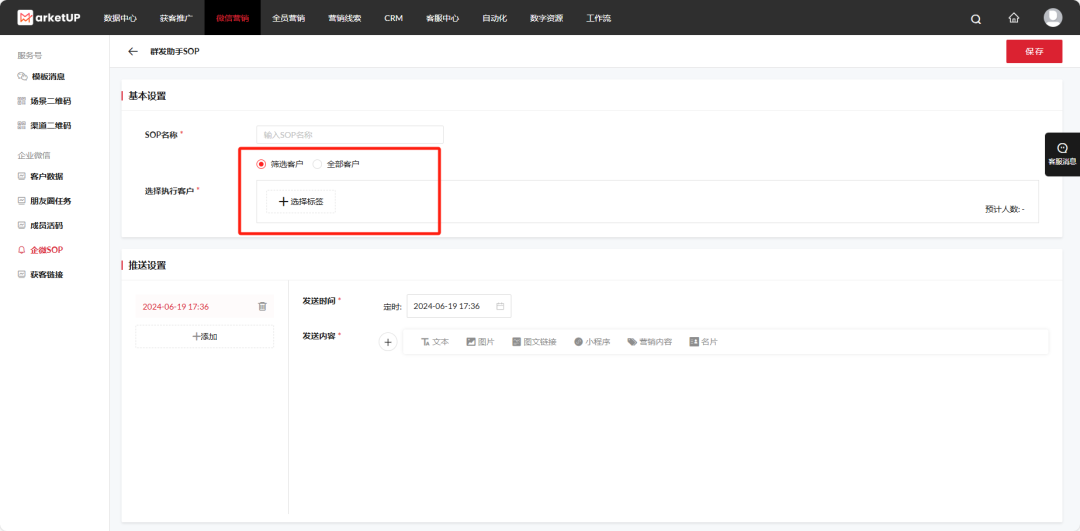Add 小程序 mini program content
Image resolution: width=1080 pixels, height=531 pixels.
tap(592, 342)
